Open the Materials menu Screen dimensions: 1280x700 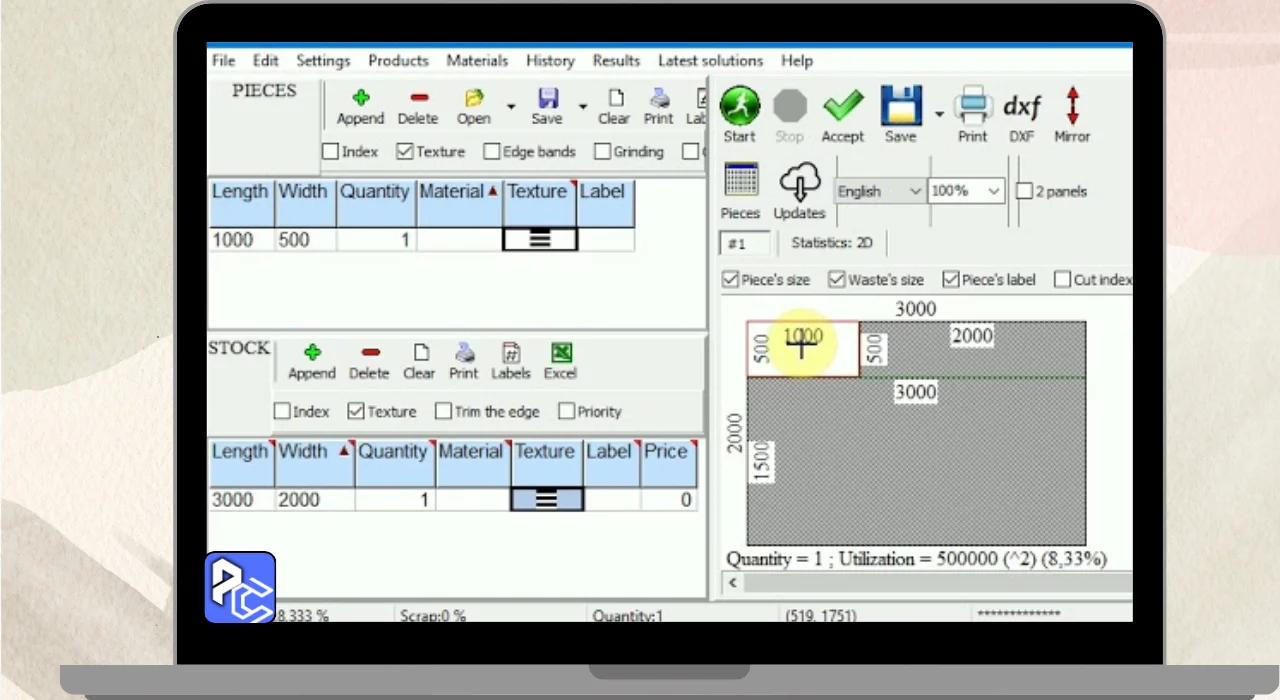coord(477,61)
